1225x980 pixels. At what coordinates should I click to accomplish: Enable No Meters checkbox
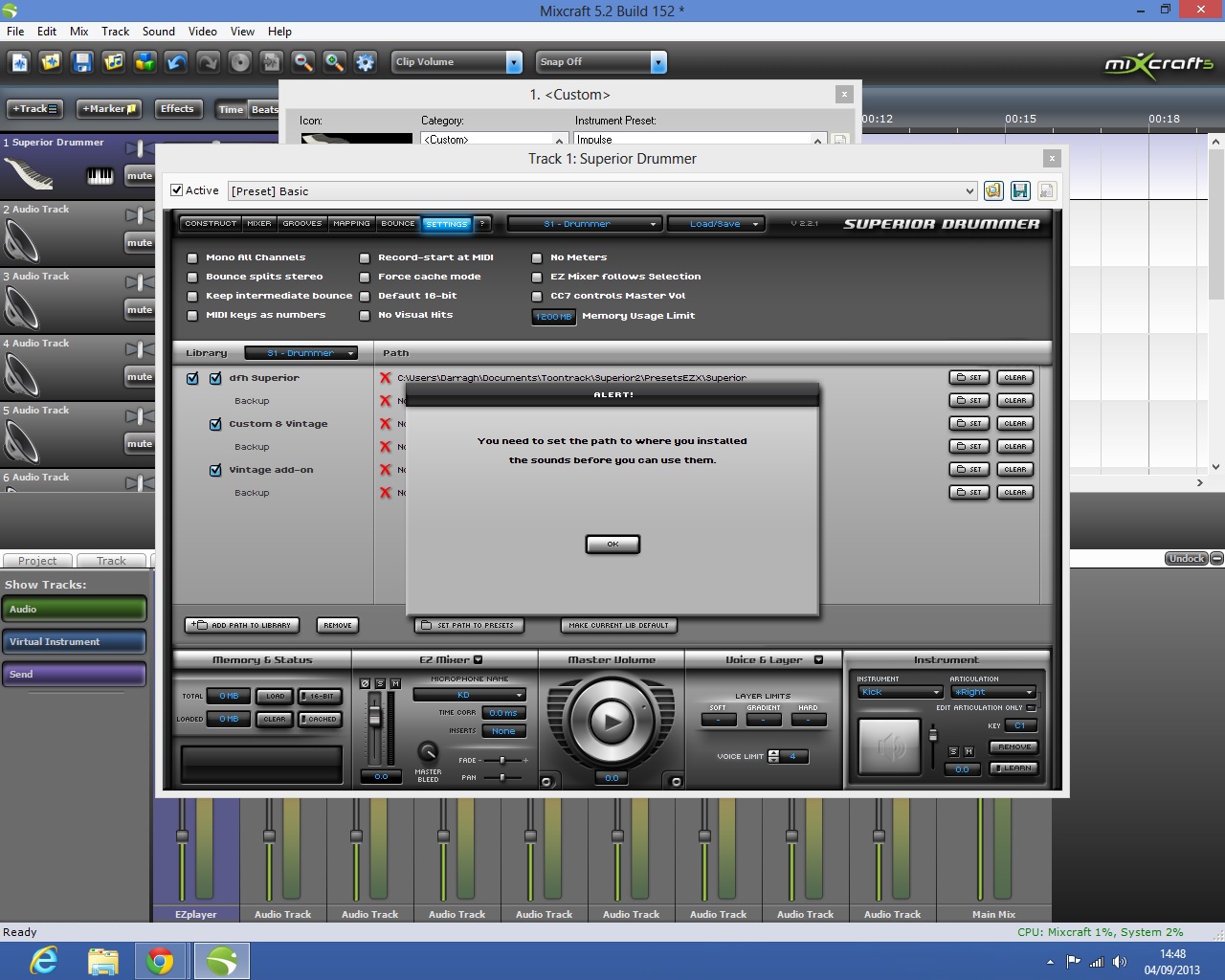[x=537, y=258]
